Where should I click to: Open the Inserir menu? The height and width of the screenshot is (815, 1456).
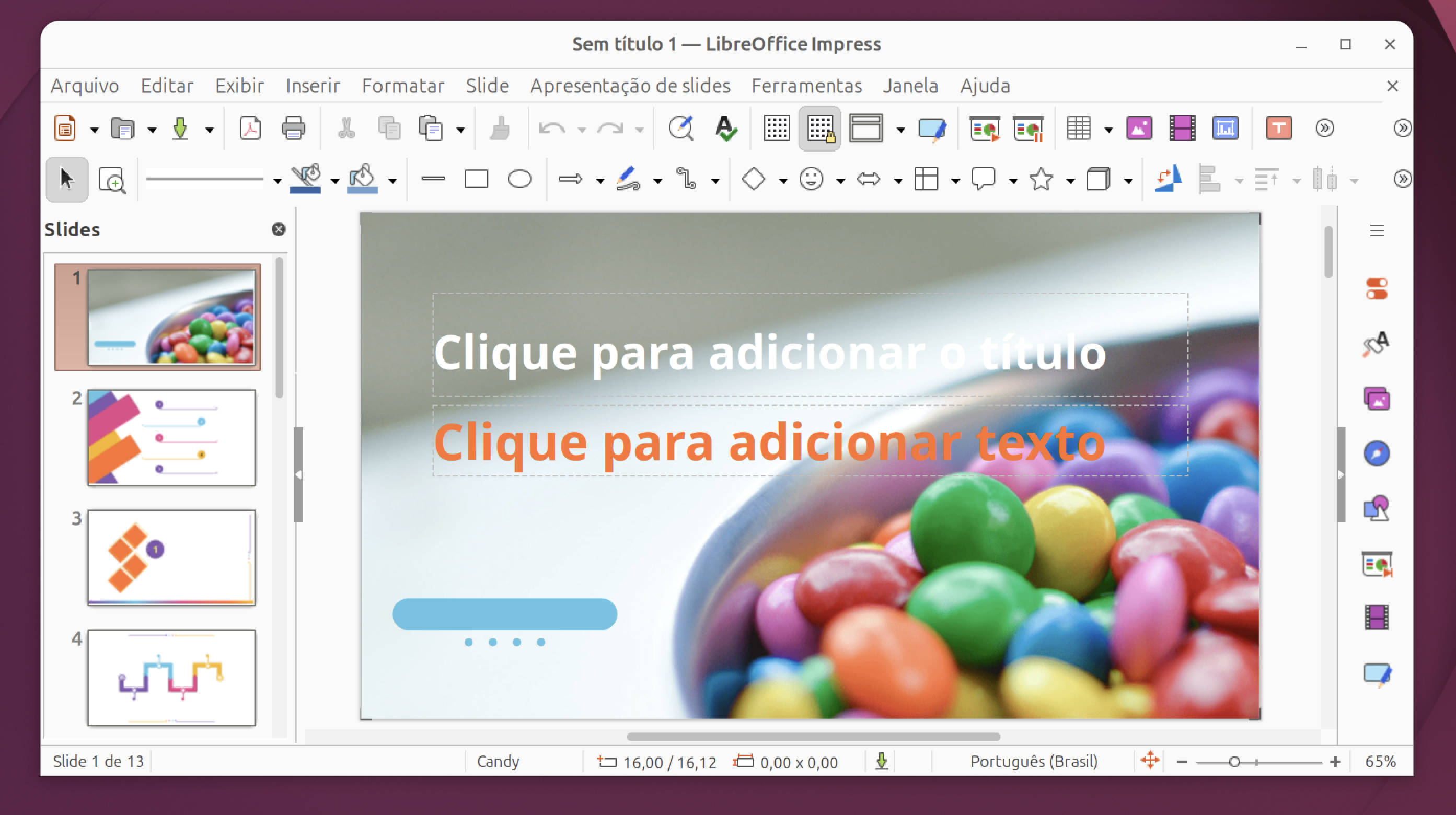(313, 85)
